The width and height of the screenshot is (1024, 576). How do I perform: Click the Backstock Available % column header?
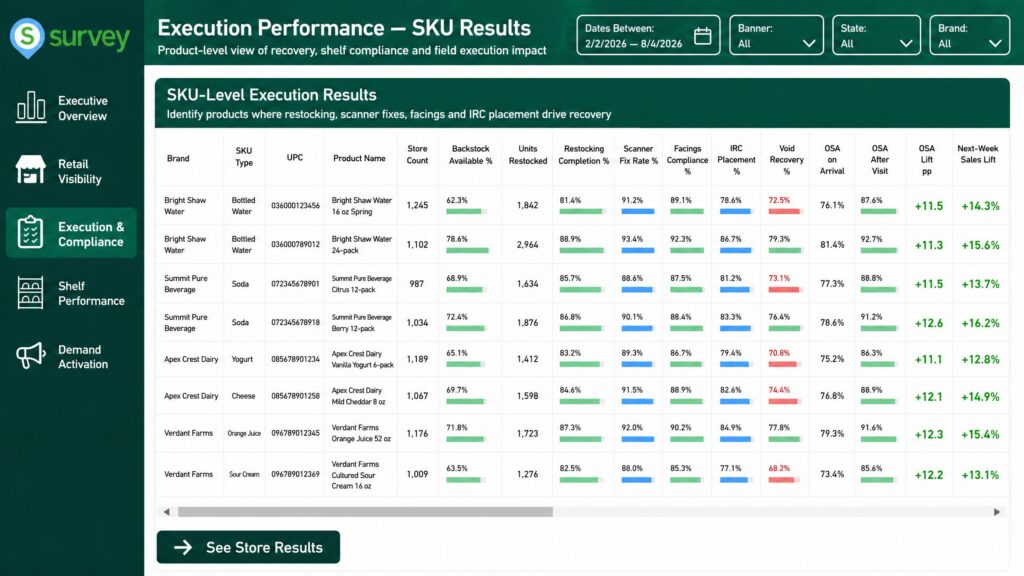pyautogui.click(x=470, y=155)
